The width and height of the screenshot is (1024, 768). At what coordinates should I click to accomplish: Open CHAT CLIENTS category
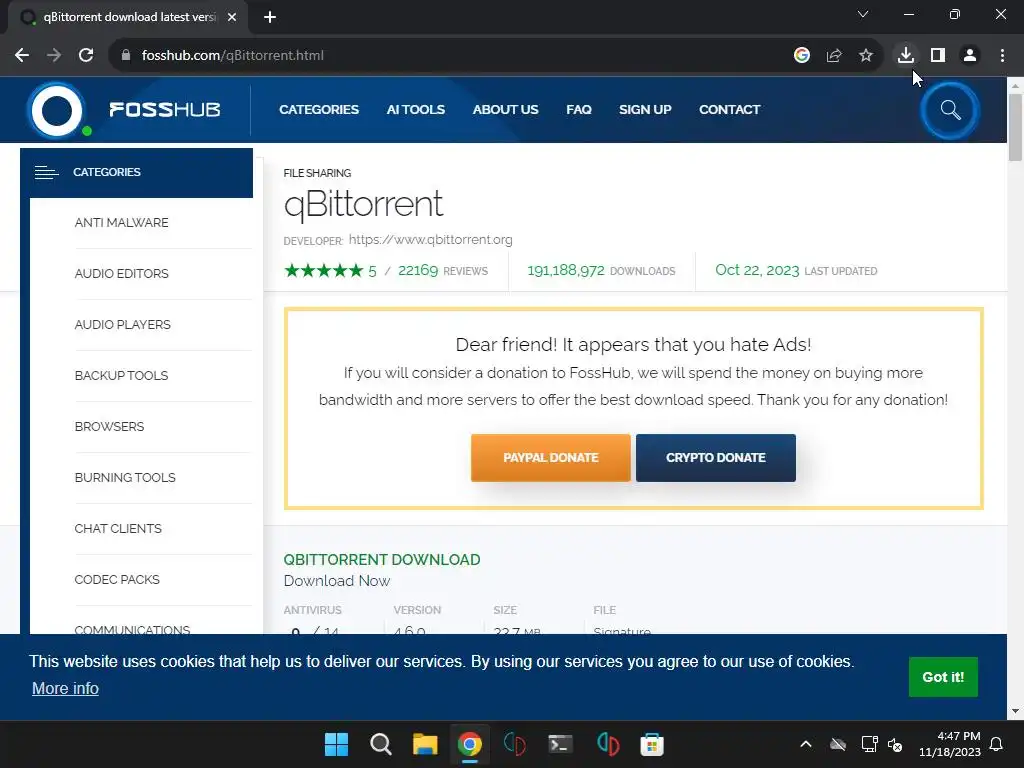(118, 528)
